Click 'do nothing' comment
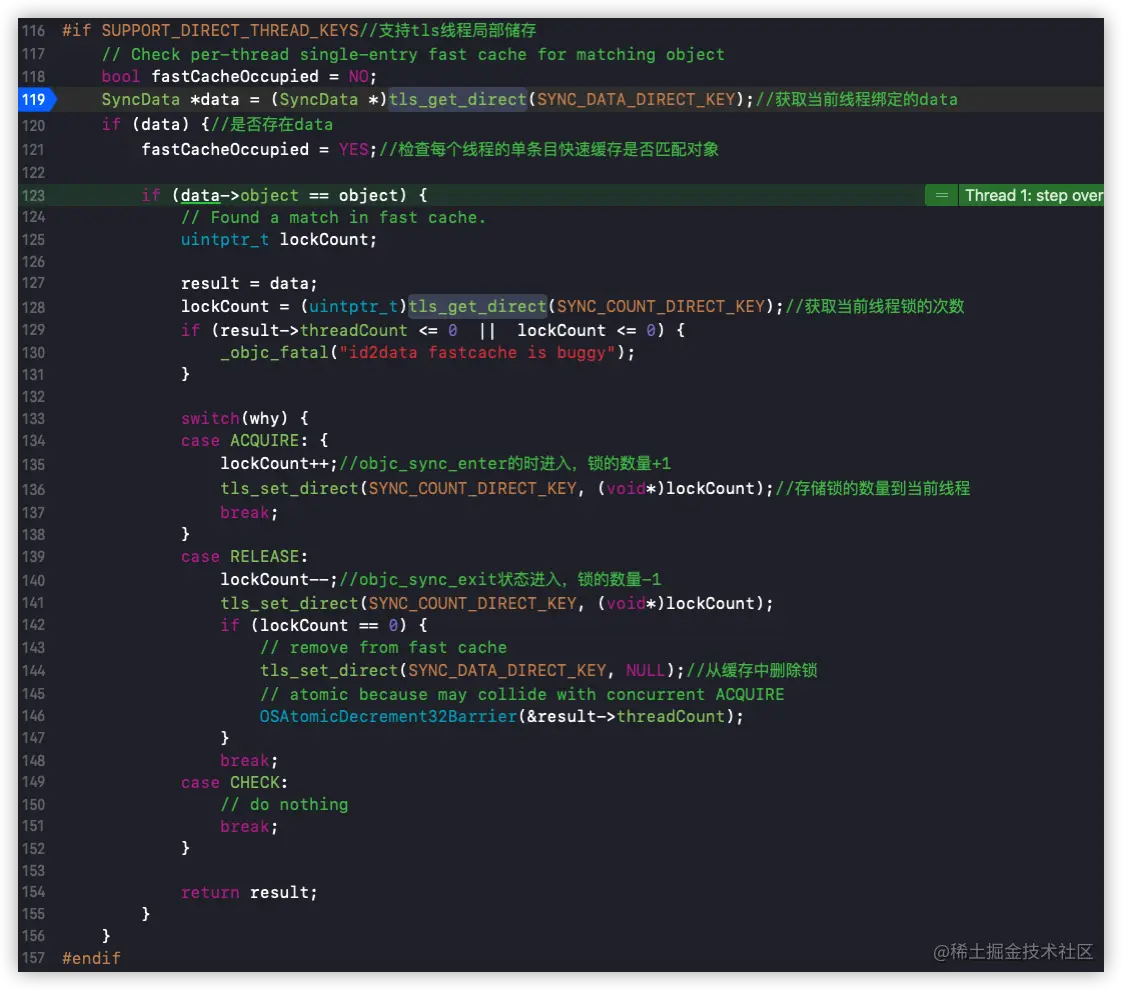The height and width of the screenshot is (990, 1122). tap(284, 805)
